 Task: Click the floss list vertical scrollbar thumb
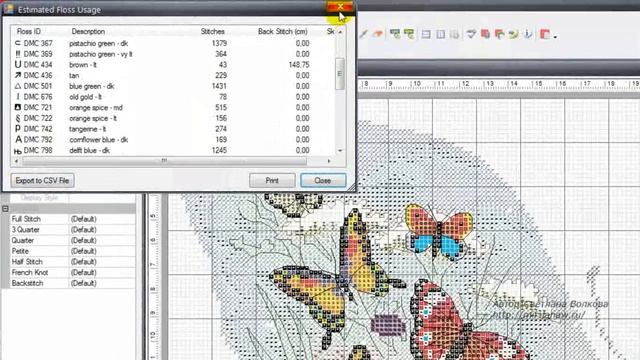(340, 74)
